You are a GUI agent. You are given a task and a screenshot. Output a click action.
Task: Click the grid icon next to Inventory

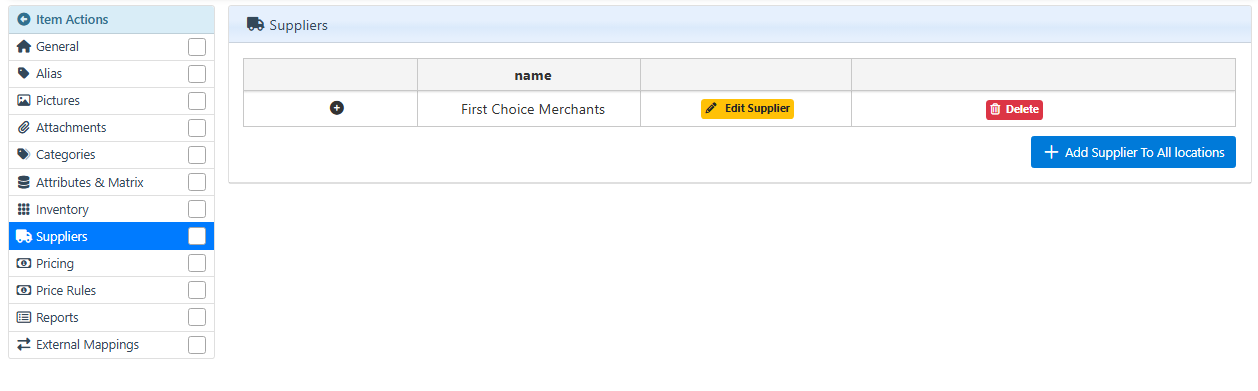[24, 209]
